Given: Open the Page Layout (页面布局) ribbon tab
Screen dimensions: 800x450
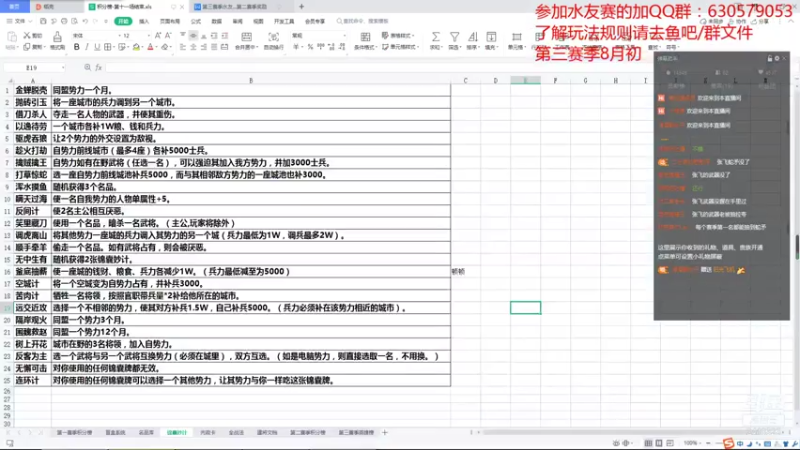Looking at the screenshot, I should [170, 21].
